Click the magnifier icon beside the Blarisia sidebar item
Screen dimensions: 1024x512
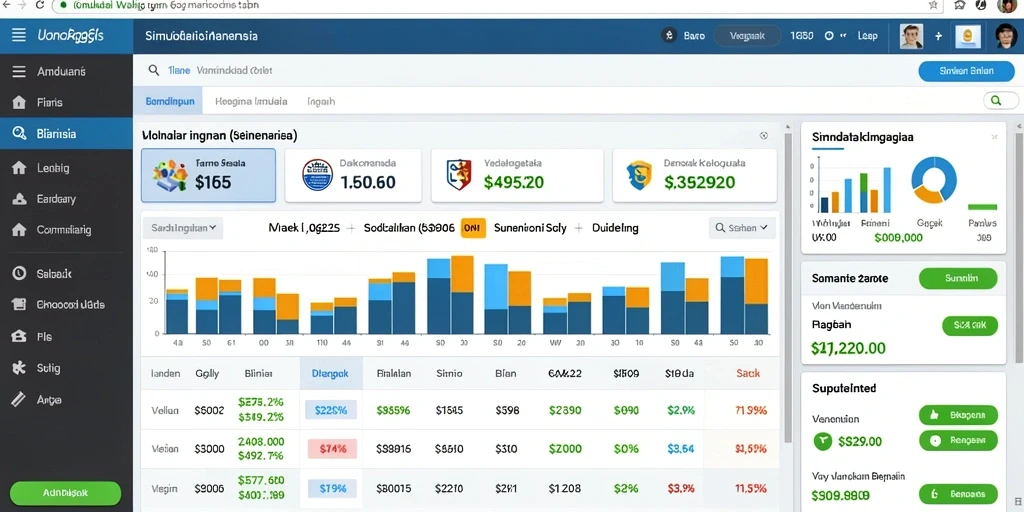19,134
